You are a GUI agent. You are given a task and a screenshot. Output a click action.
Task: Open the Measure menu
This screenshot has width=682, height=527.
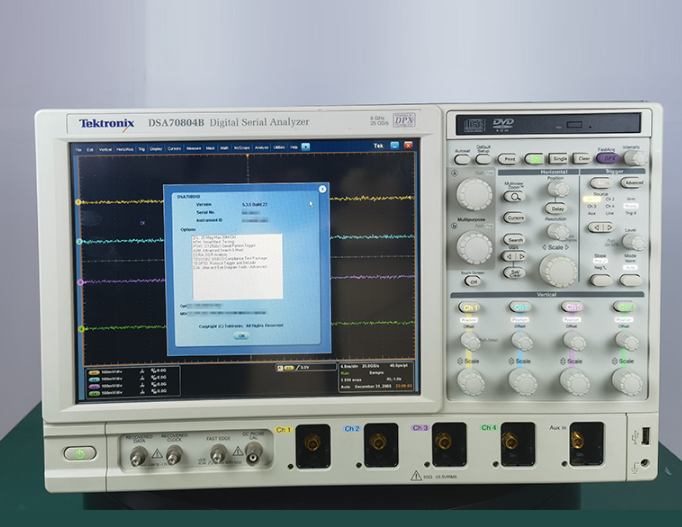click(x=194, y=148)
